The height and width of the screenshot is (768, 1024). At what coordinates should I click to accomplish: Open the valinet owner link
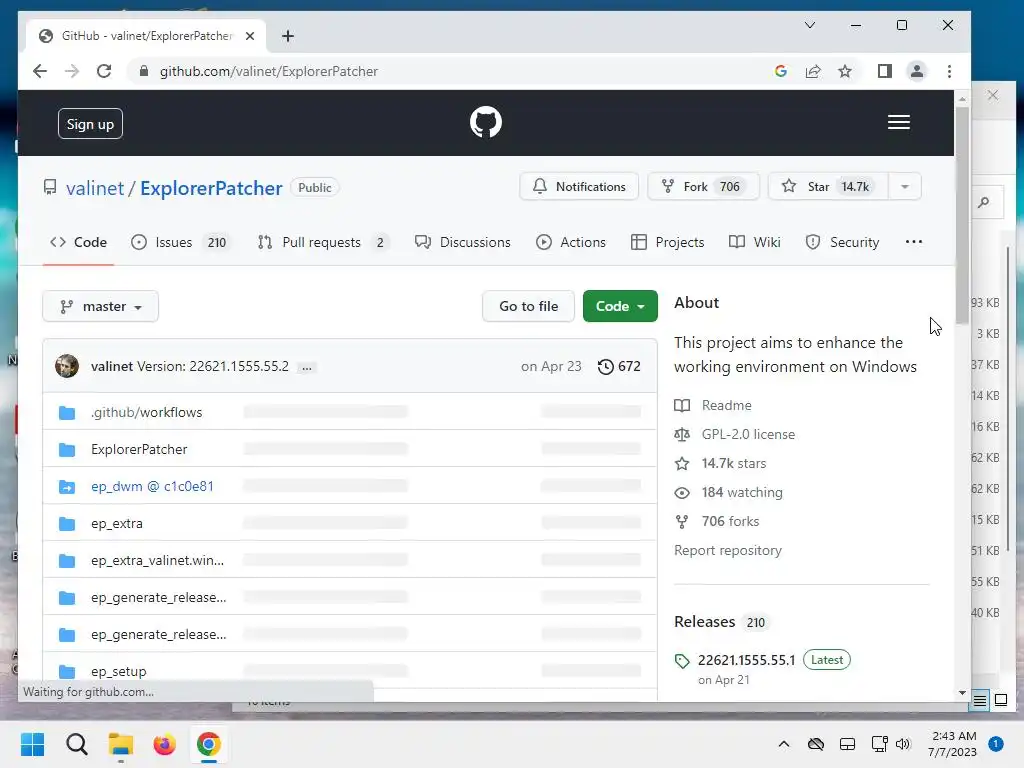(95, 188)
